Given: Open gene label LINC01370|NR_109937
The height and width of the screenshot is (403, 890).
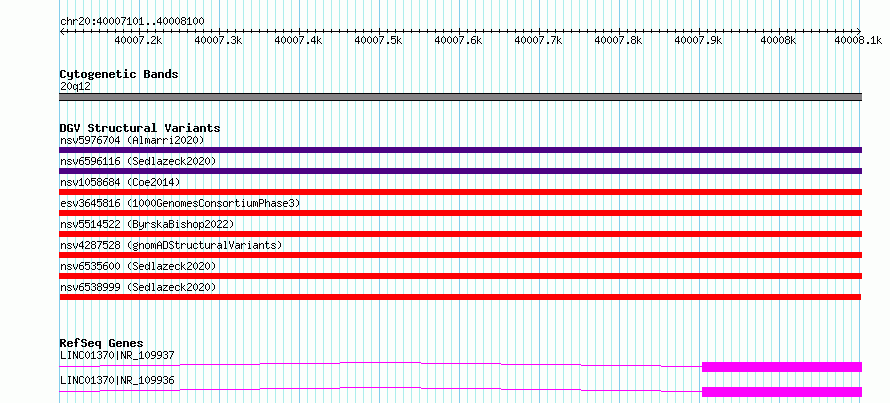Looking at the screenshot, I should pos(116,355).
